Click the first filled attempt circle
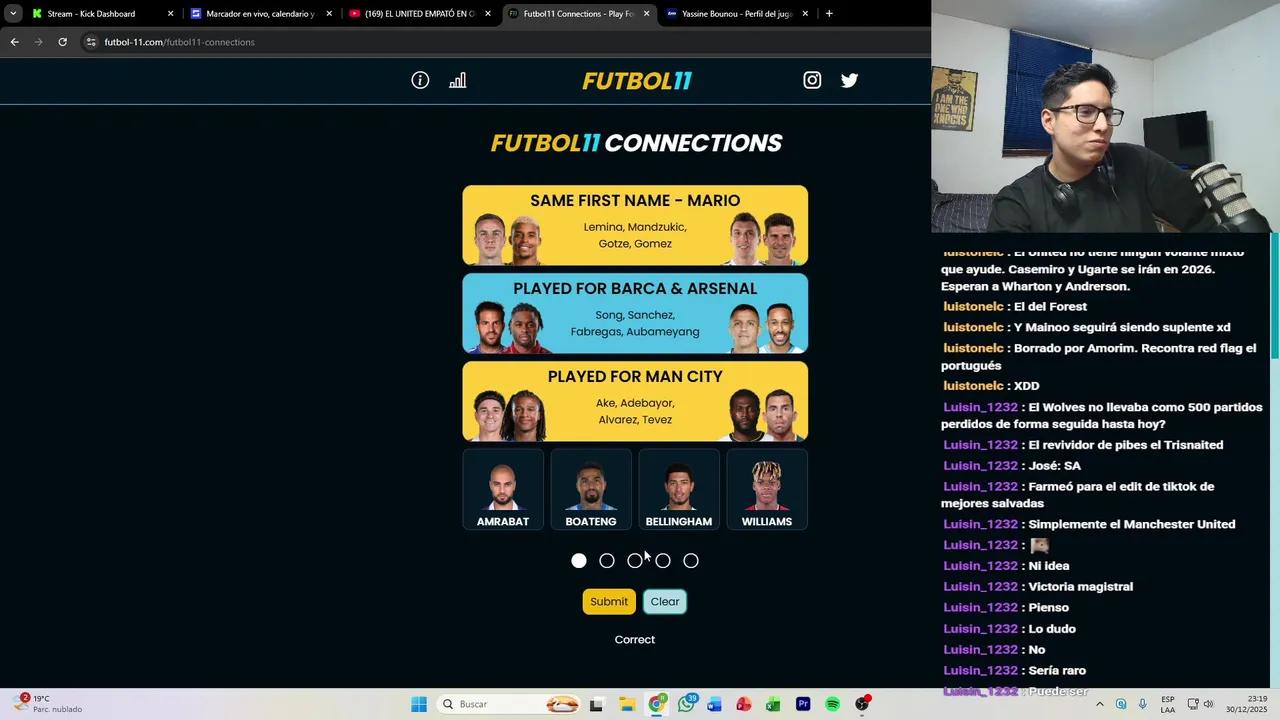 click(579, 561)
